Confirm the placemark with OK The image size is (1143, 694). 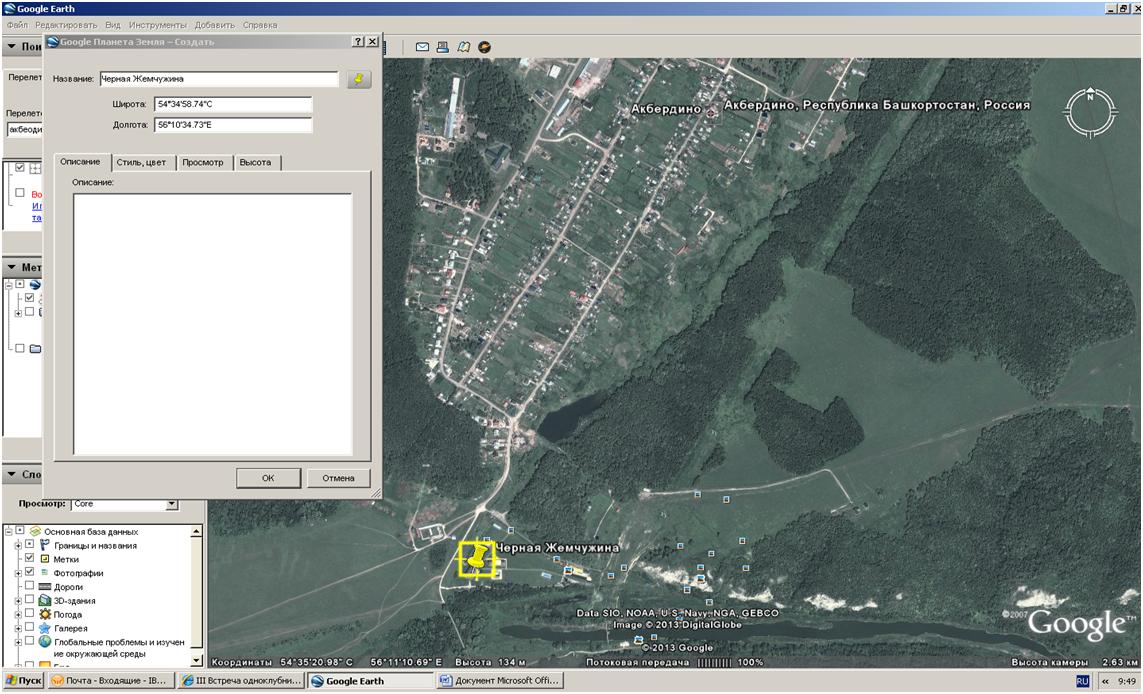pyautogui.click(x=268, y=478)
